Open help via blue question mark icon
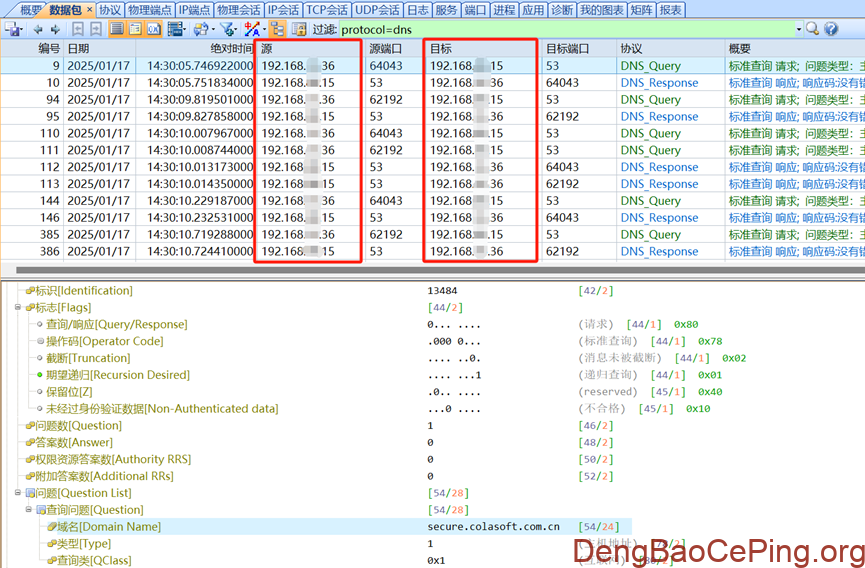The height and width of the screenshot is (568, 865). click(x=831, y=29)
